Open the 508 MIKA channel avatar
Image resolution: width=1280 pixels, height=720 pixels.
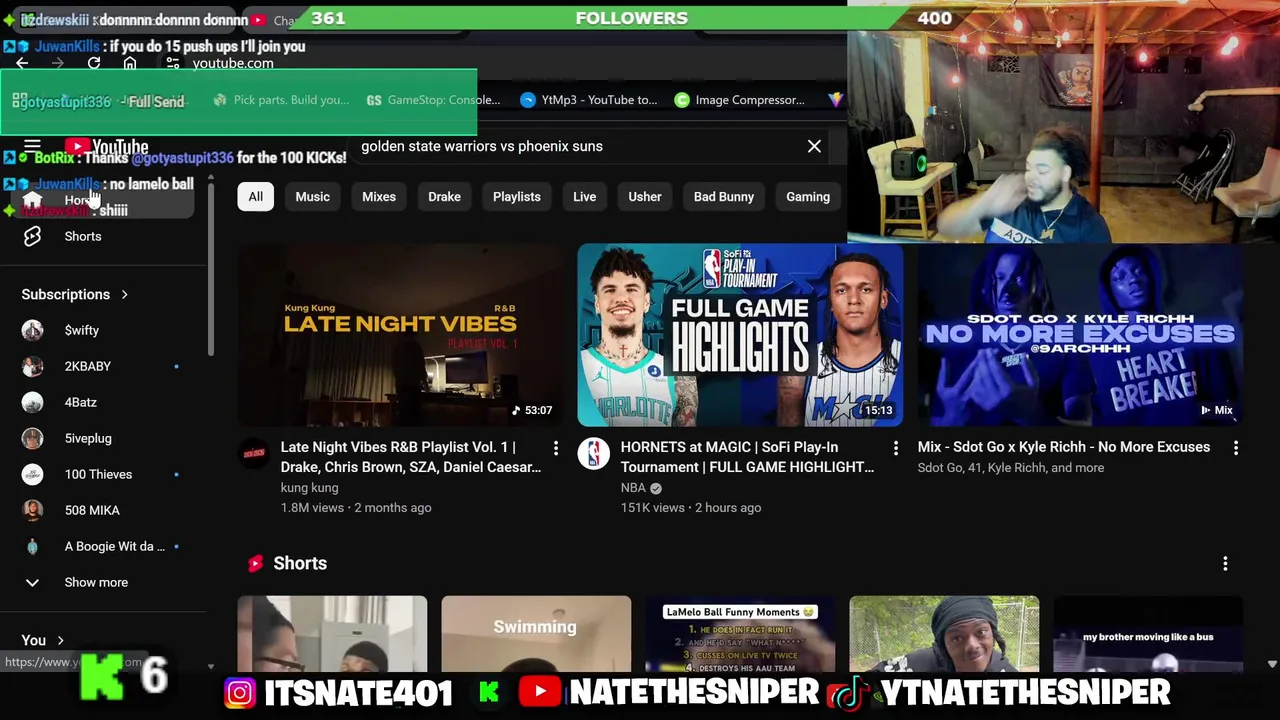coord(32,510)
